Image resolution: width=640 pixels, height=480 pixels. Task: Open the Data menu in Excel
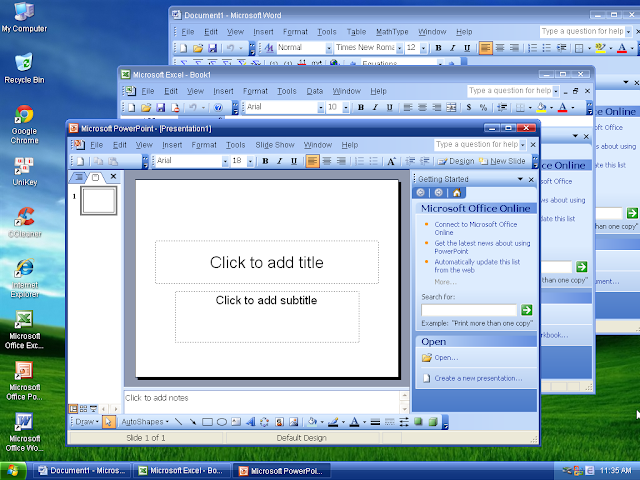pyautogui.click(x=315, y=91)
